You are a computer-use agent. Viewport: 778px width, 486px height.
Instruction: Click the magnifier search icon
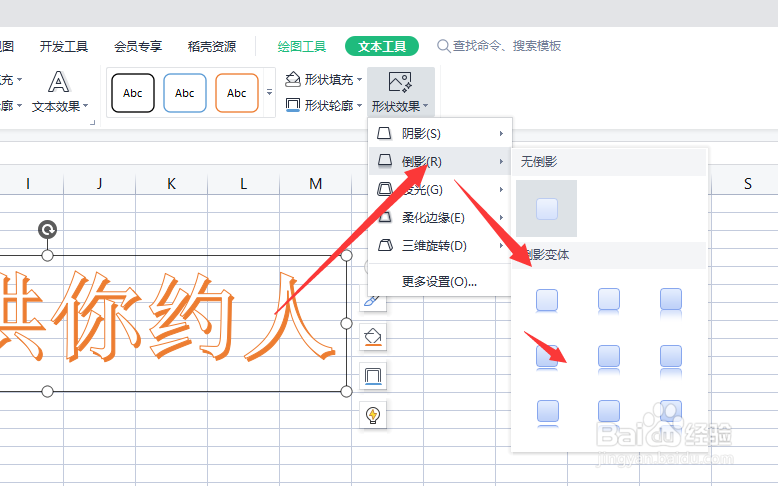point(443,46)
